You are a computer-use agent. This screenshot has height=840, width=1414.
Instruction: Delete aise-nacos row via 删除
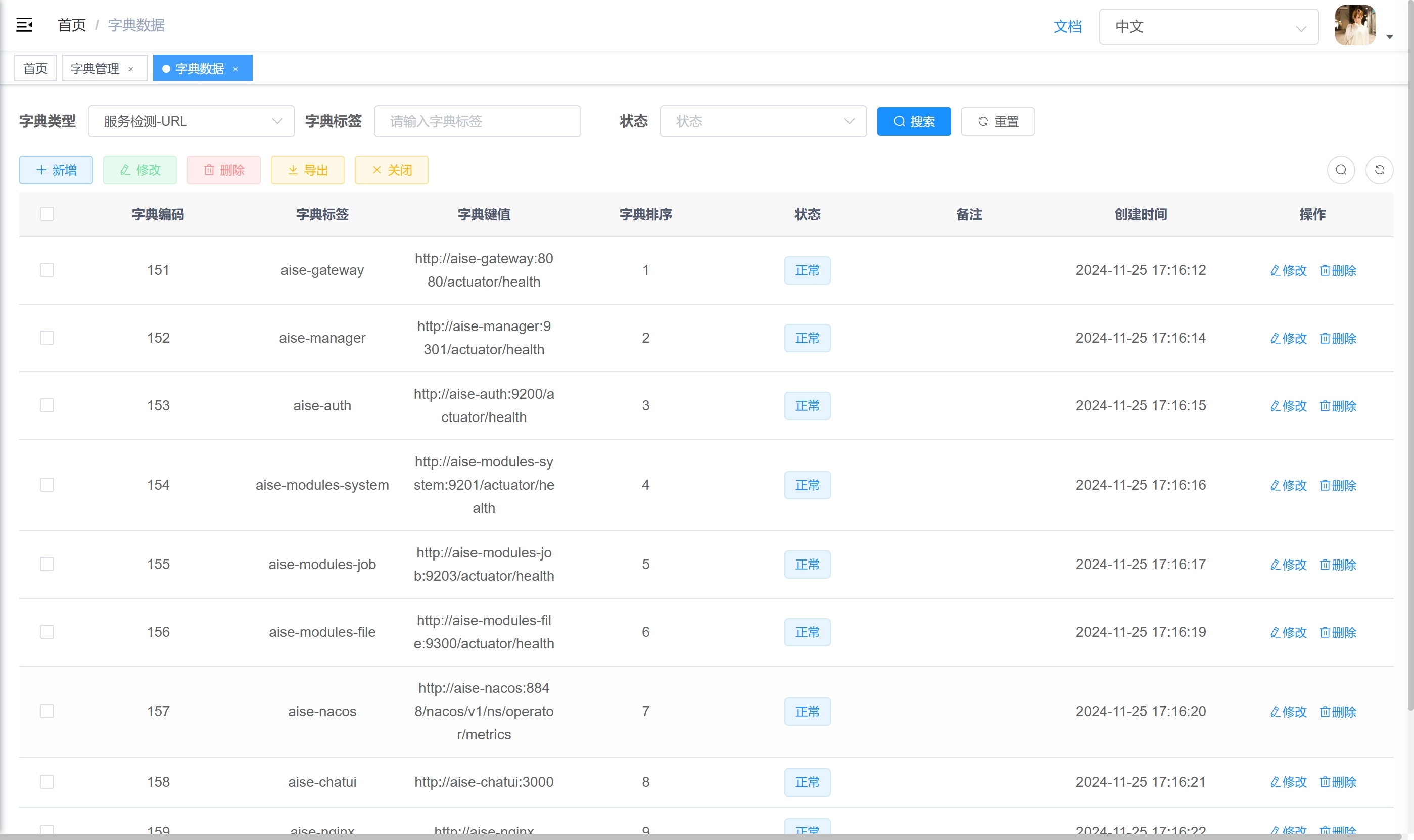[x=1338, y=712]
